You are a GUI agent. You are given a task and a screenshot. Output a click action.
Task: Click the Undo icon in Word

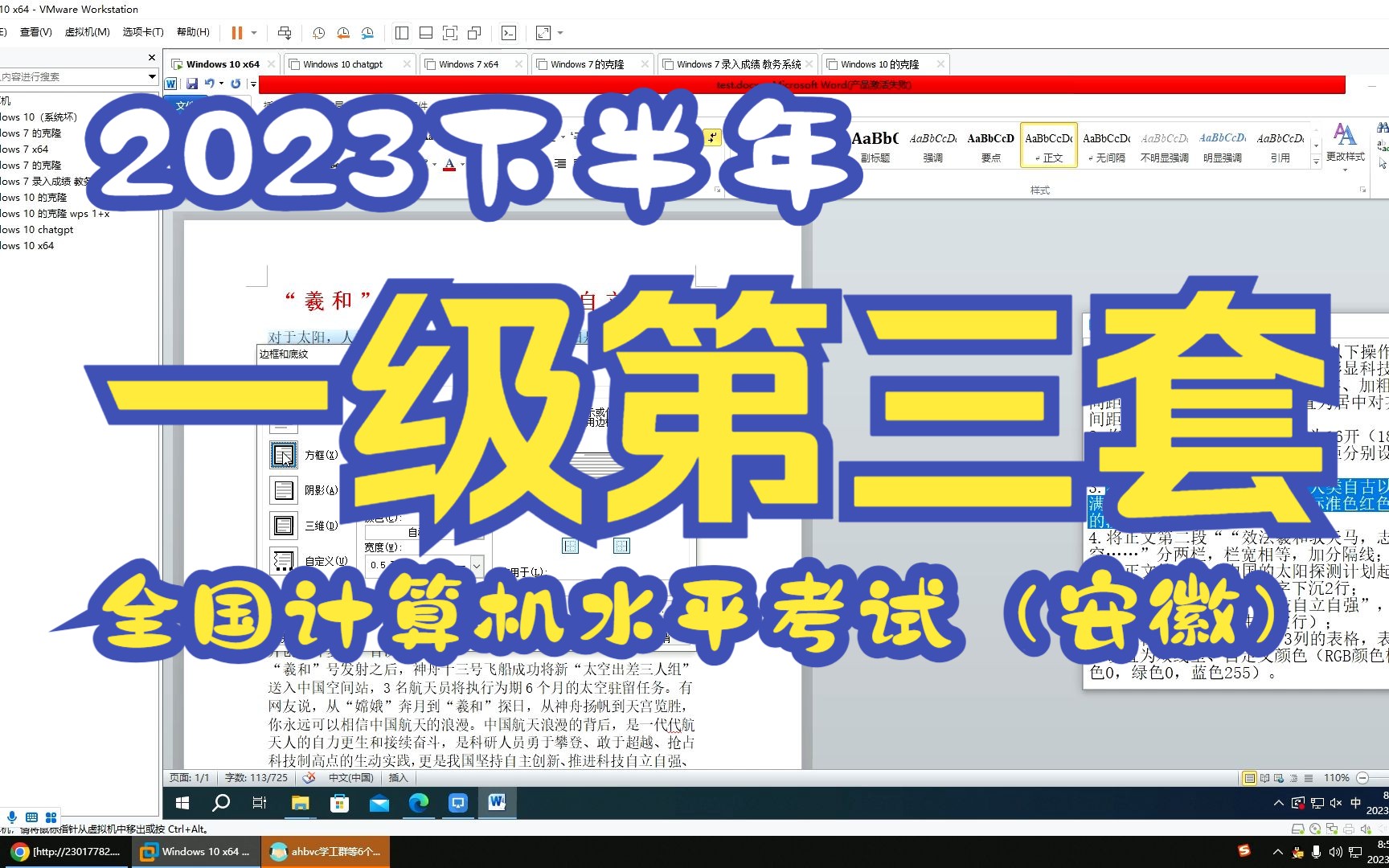pos(210,84)
